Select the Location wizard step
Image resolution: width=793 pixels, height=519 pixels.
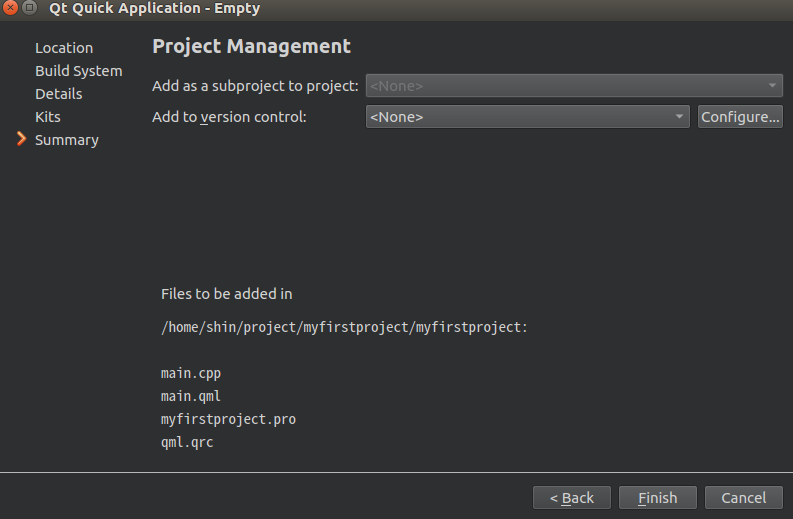pyautogui.click(x=64, y=48)
